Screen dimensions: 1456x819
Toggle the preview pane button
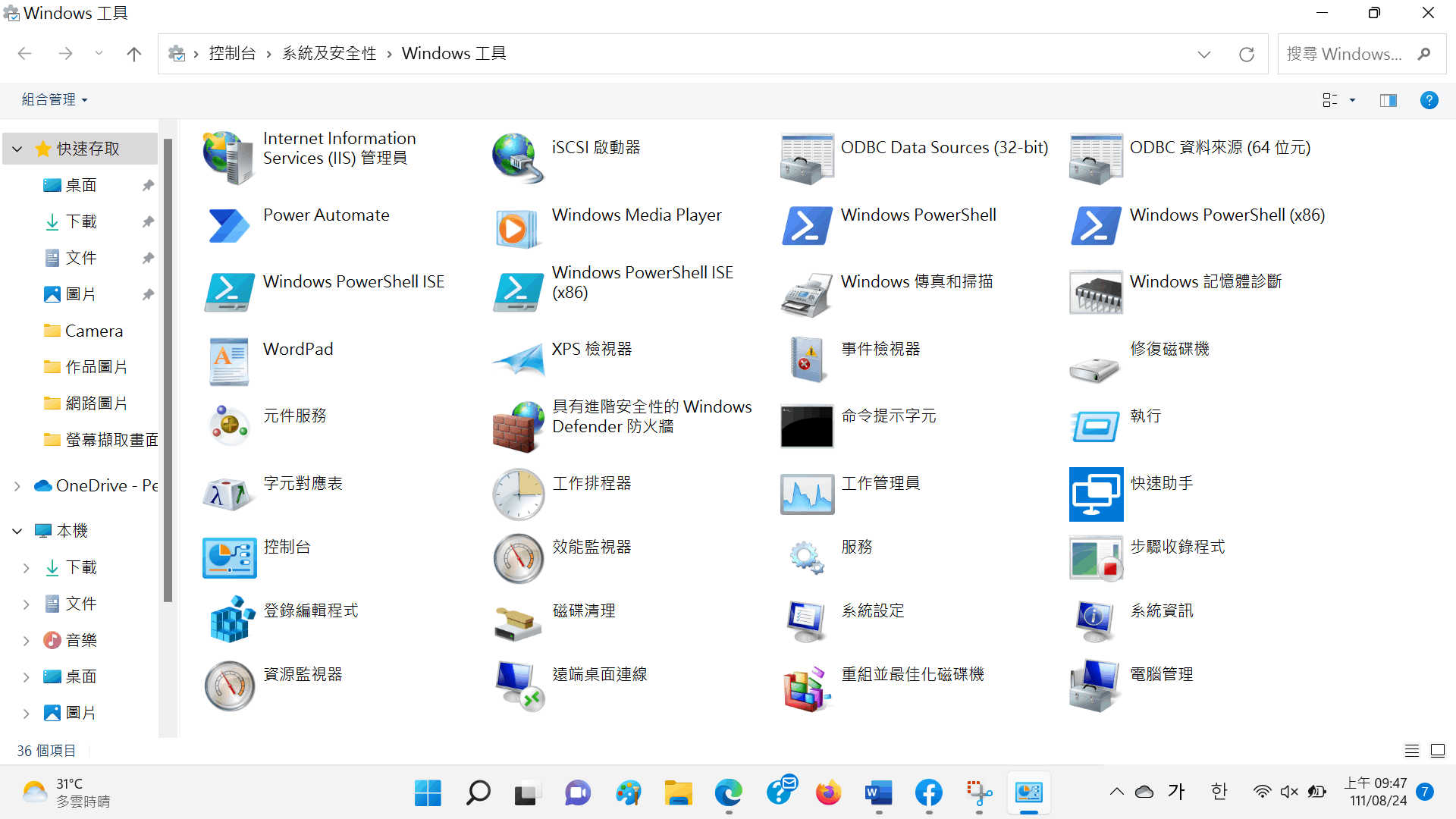(1389, 100)
